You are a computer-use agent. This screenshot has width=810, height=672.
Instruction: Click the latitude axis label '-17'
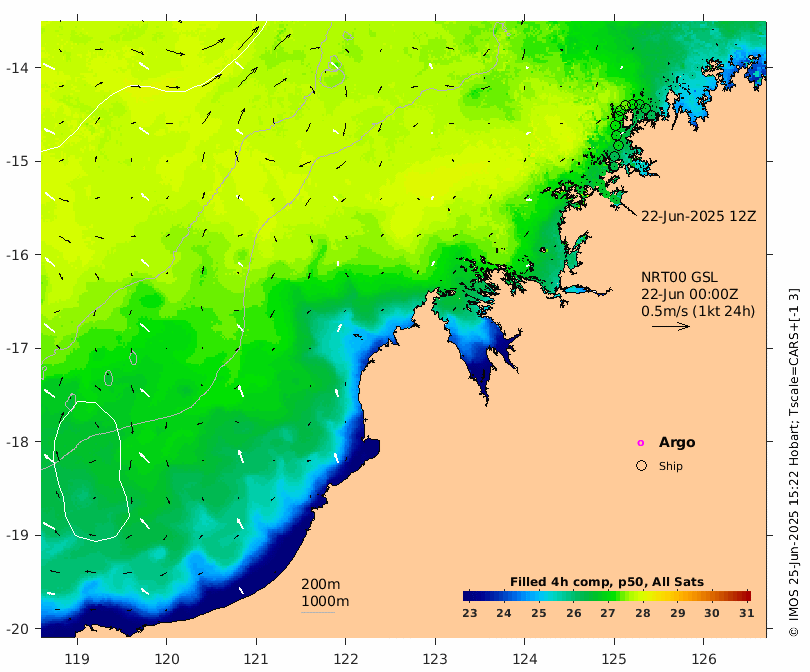pyautogui.click(x=17, y=349)
